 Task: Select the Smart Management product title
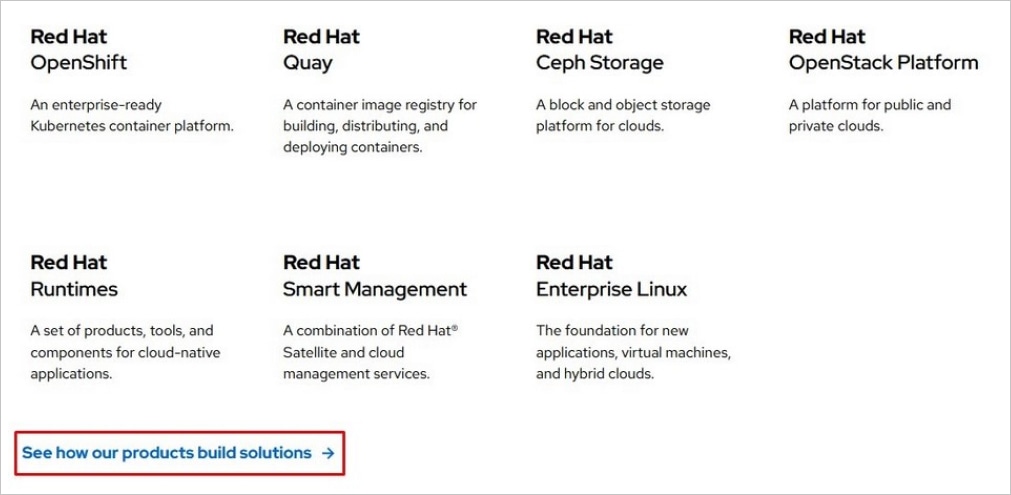375,289
